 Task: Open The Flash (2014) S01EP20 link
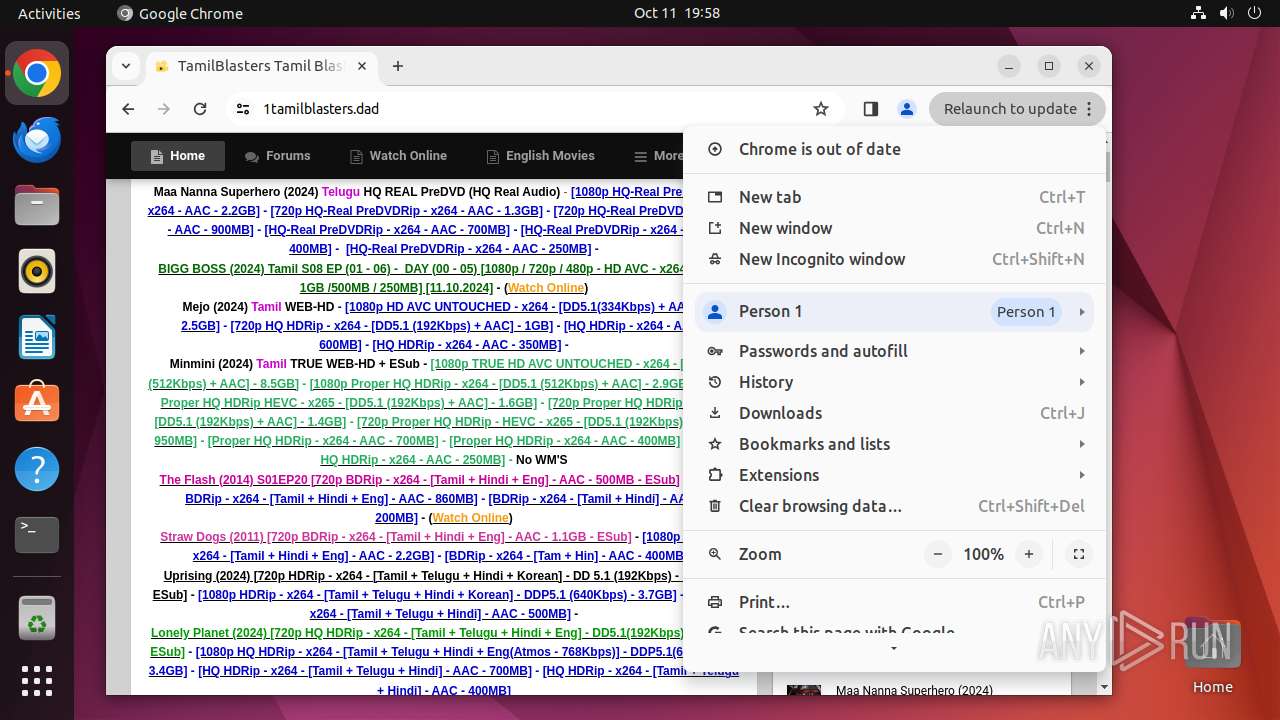tap(419, 480)
